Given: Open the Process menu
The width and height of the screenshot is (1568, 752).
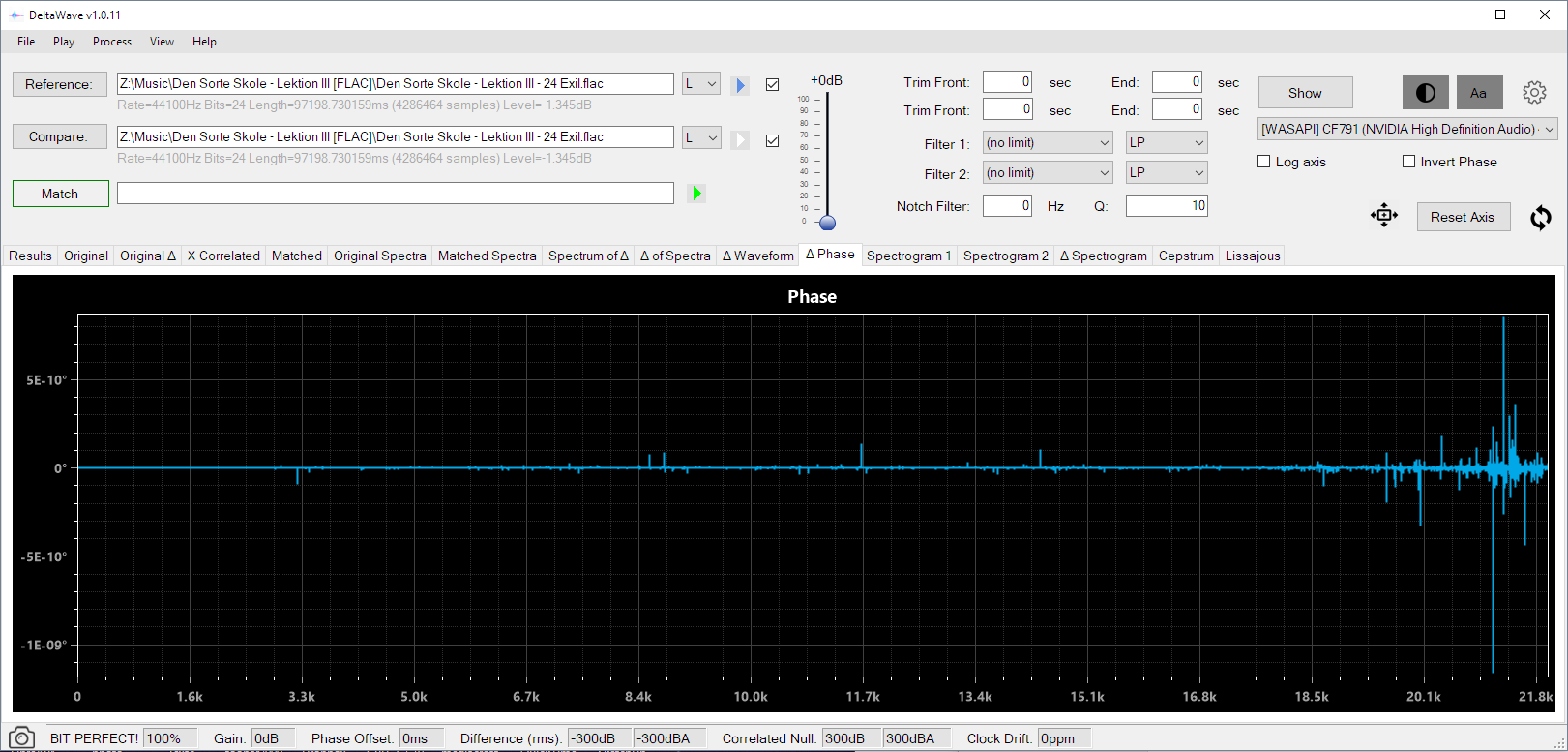Looking at the screenshot, I should [112, 42].
